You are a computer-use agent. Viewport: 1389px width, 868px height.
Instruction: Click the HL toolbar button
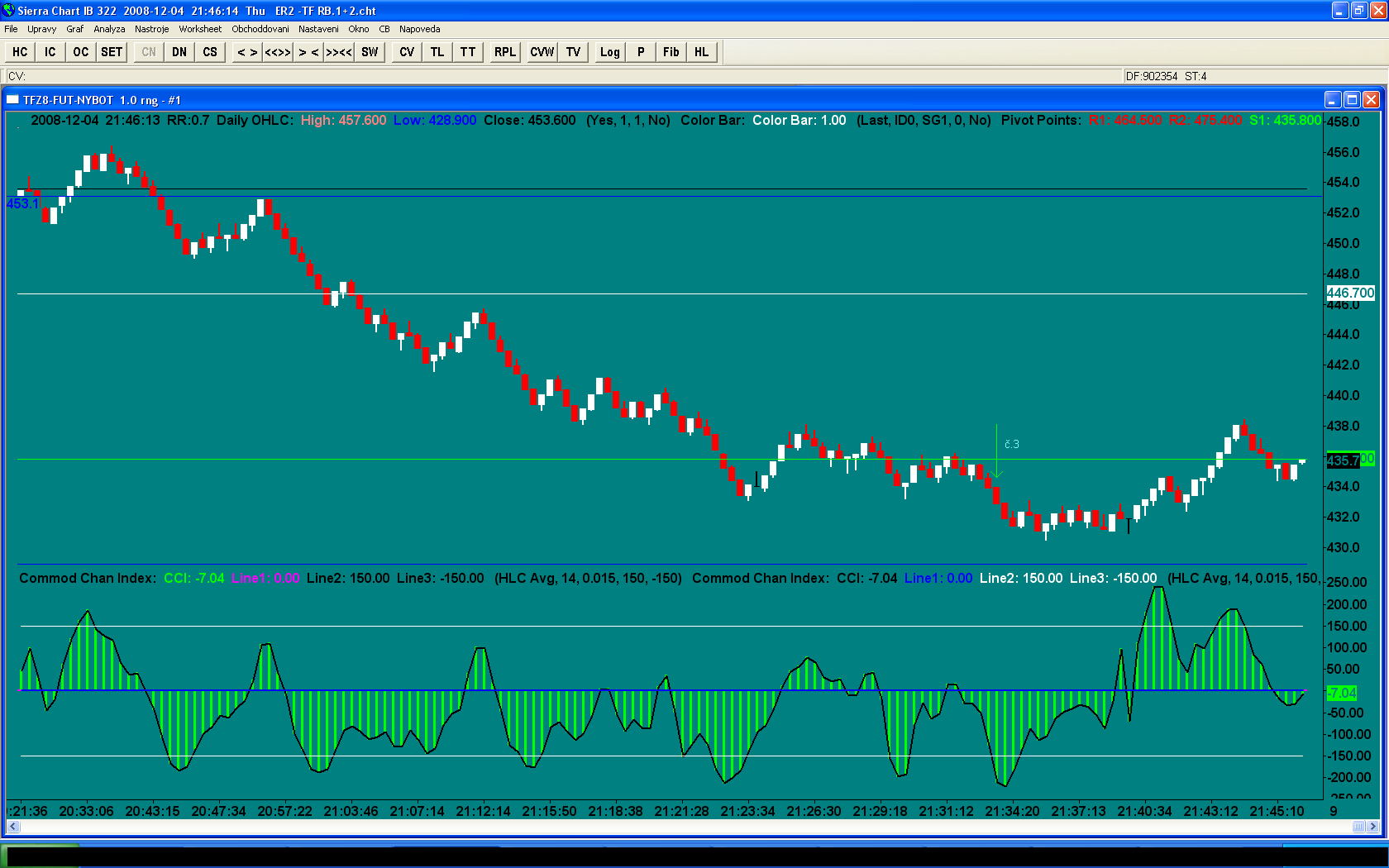tap(701, 52)
